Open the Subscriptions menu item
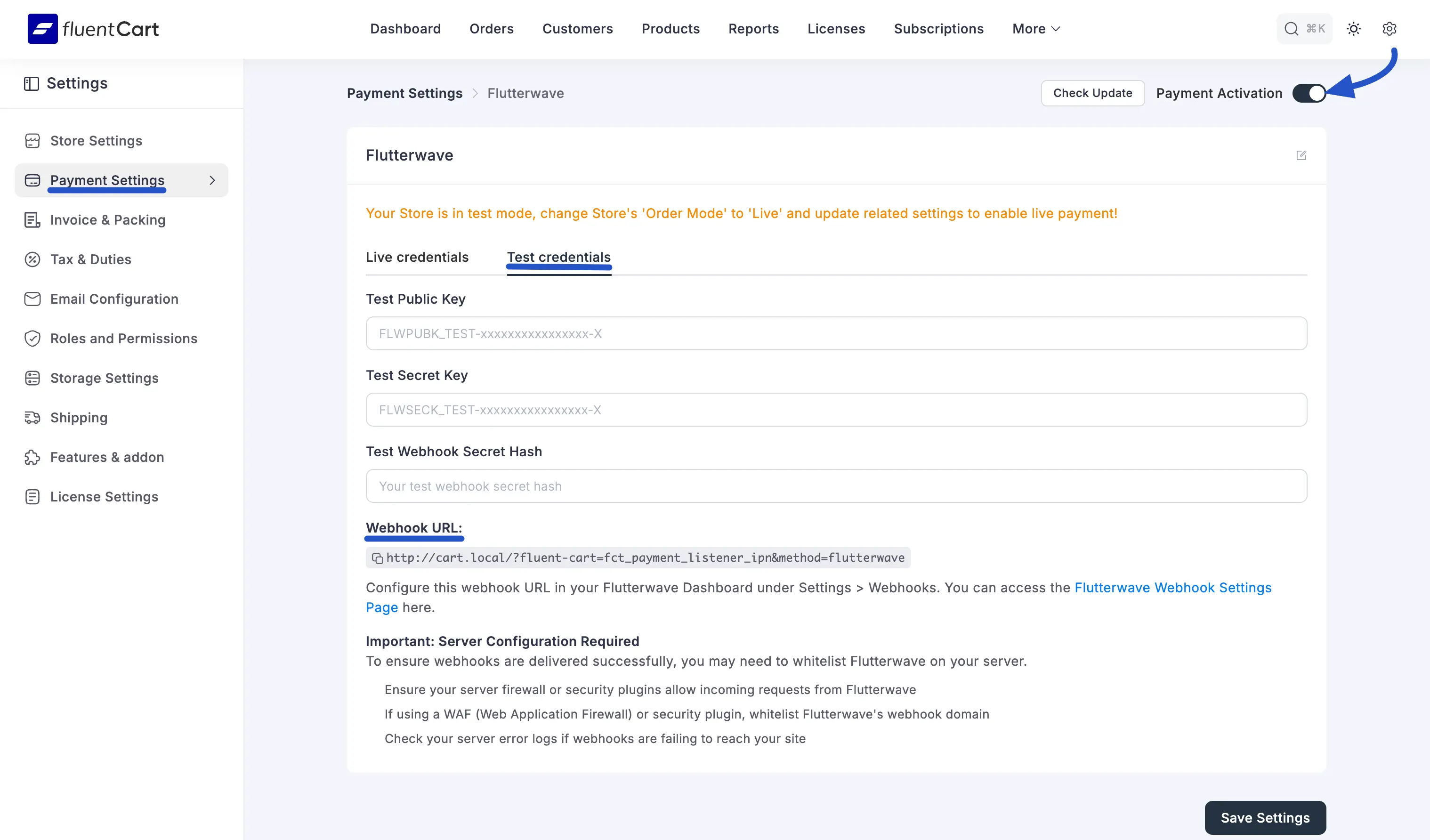1430x840 pixels. (x=938, y=28)
